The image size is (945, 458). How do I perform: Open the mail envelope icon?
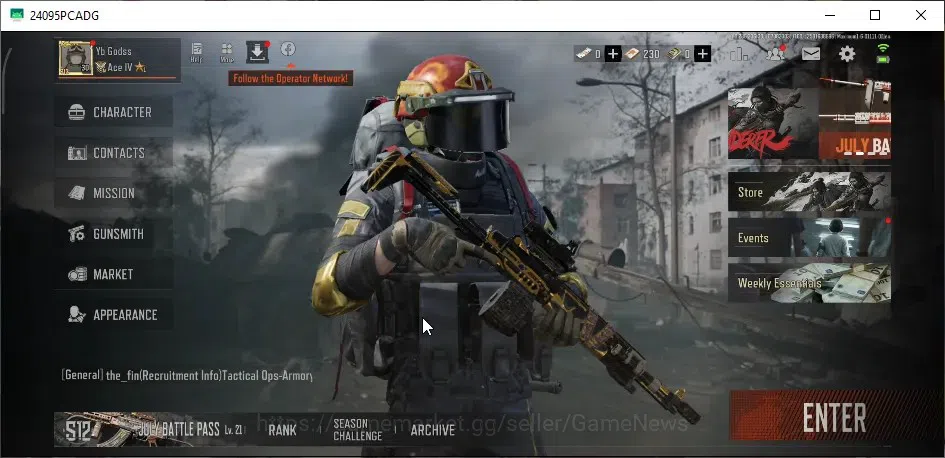[811, 54]
